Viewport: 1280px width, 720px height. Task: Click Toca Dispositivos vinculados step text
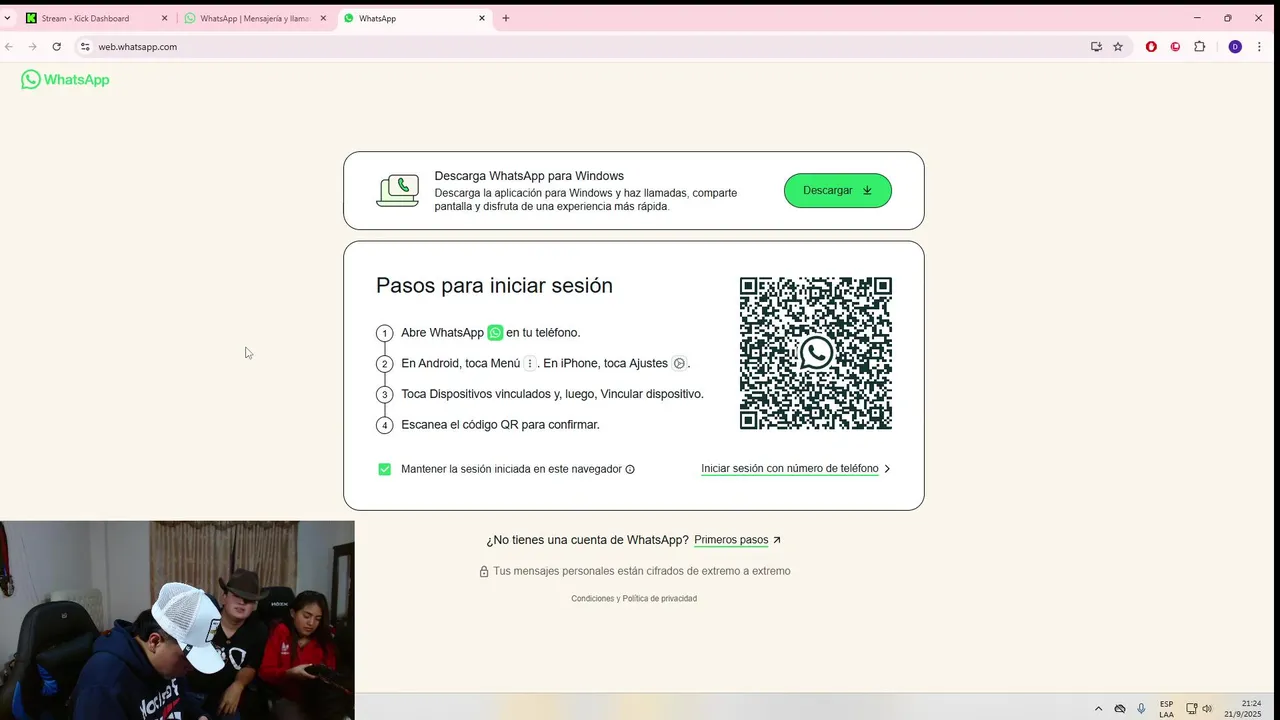(x=552, y=394)
